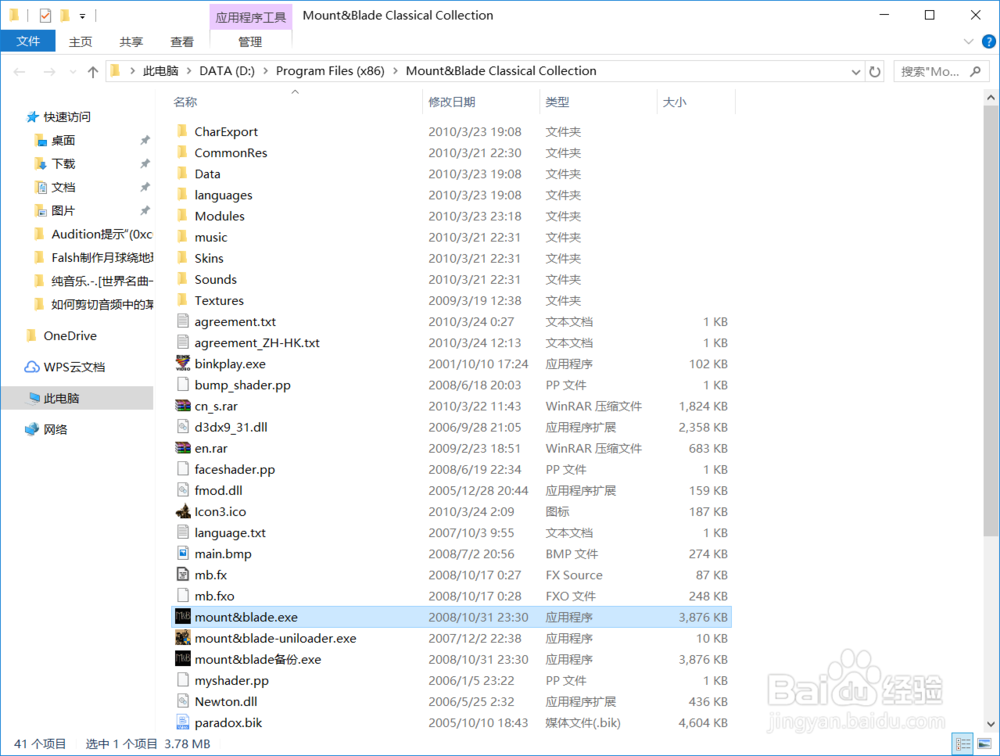Click the main.bmp image file icon
1000x756 pixels.
point(183,553)
